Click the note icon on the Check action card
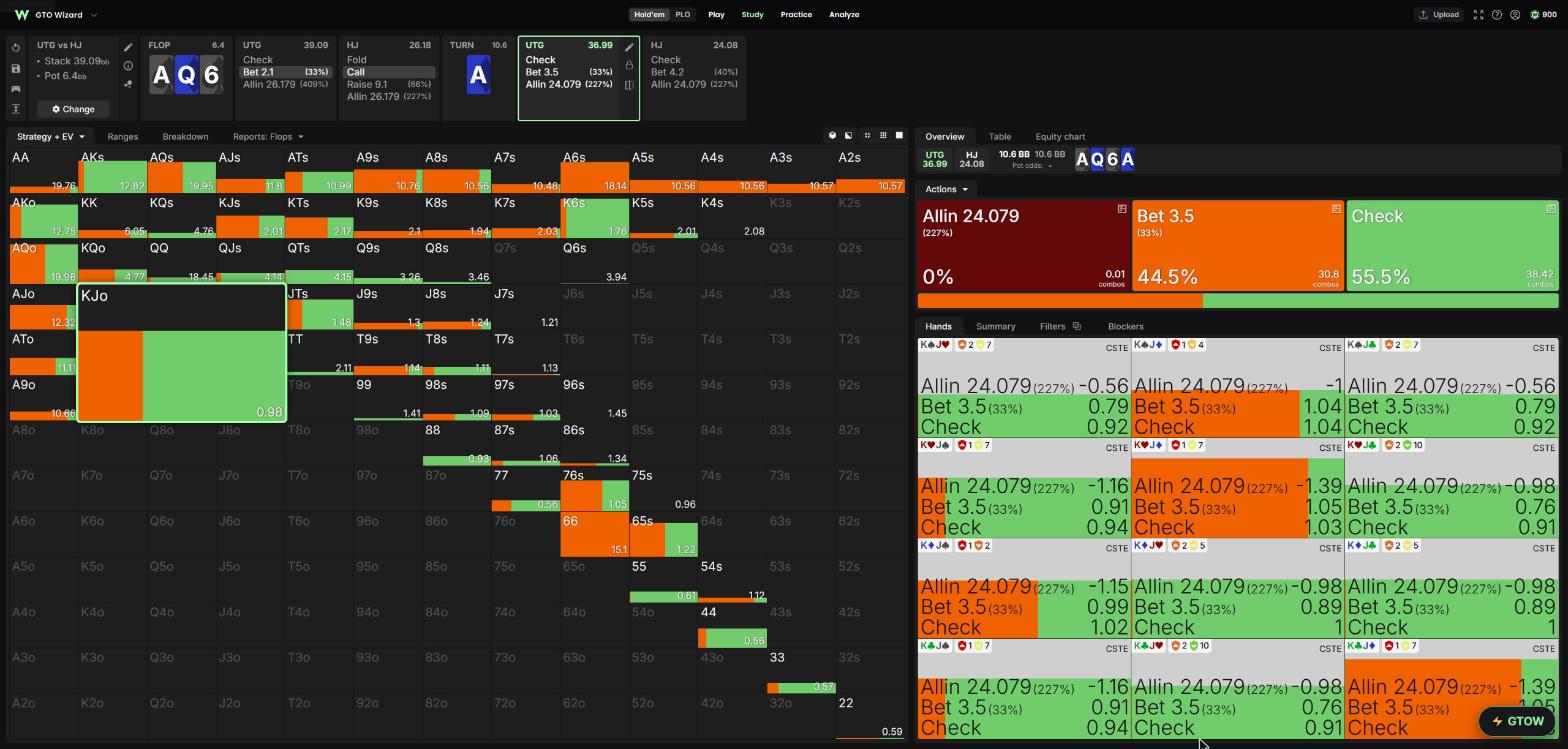The height and width of the screenshot is (749, 1568). point(1551,209)
